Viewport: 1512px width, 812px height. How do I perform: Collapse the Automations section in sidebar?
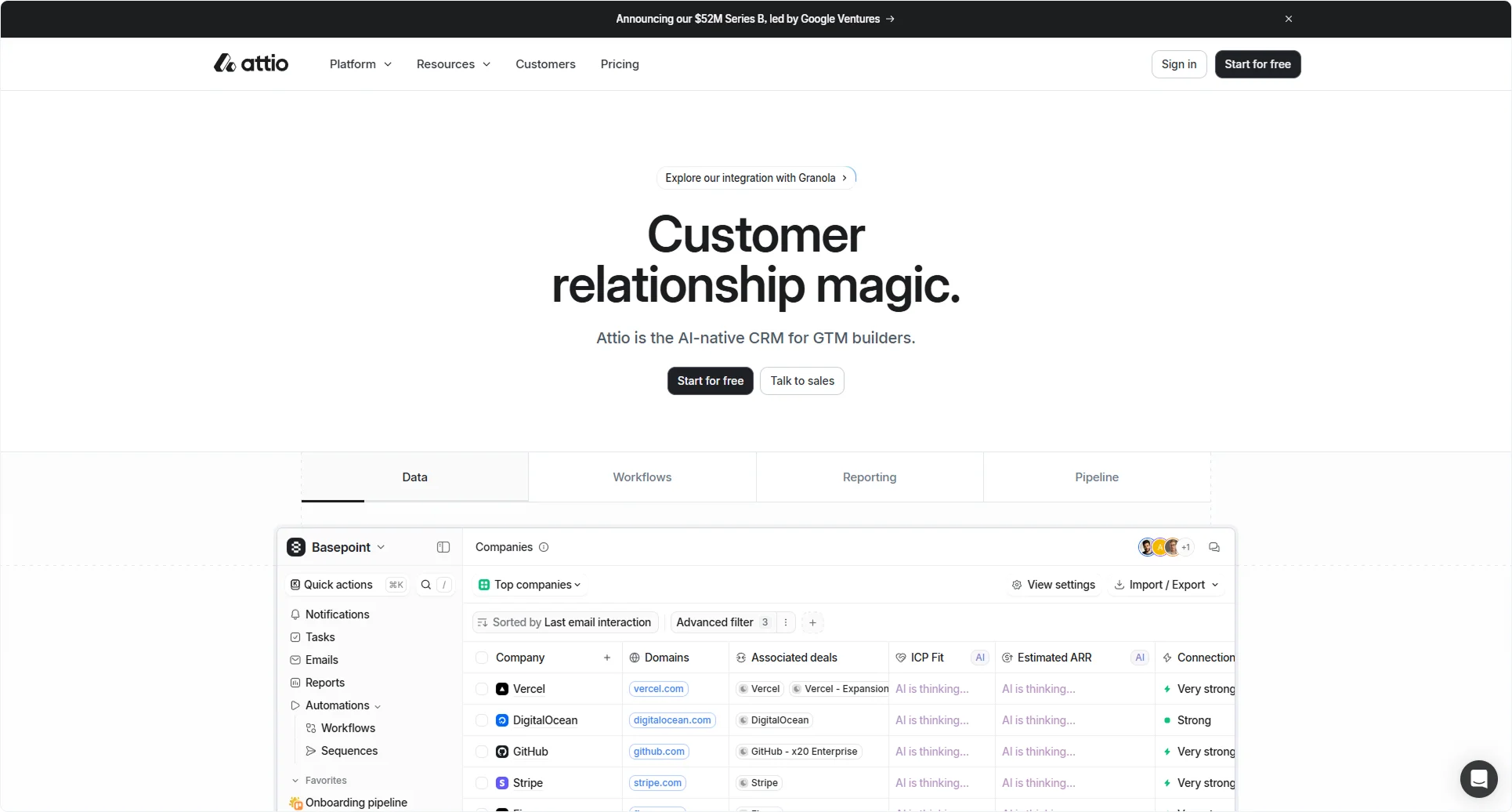point(378,705)
